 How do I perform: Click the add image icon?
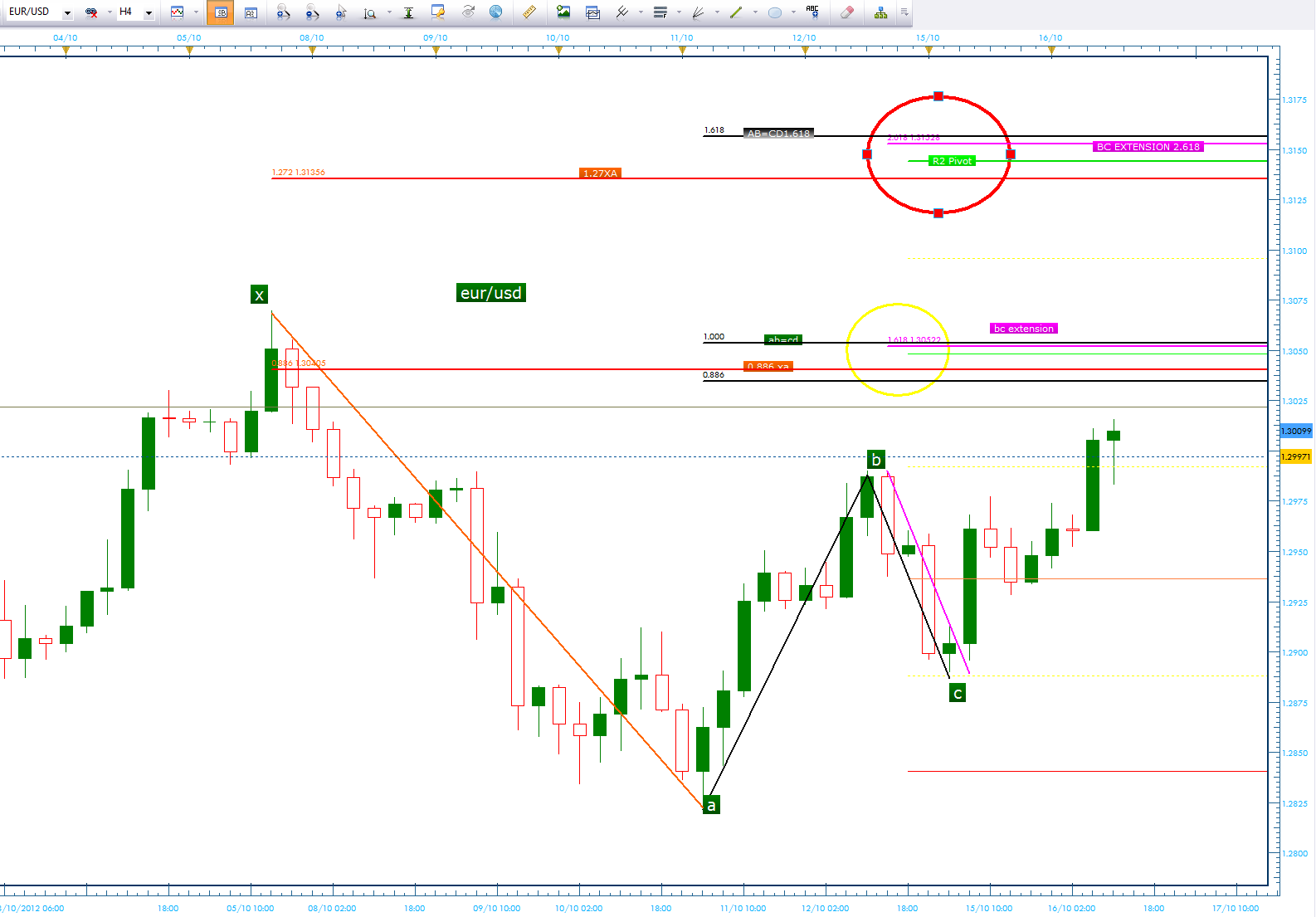(x=563, y=12)
